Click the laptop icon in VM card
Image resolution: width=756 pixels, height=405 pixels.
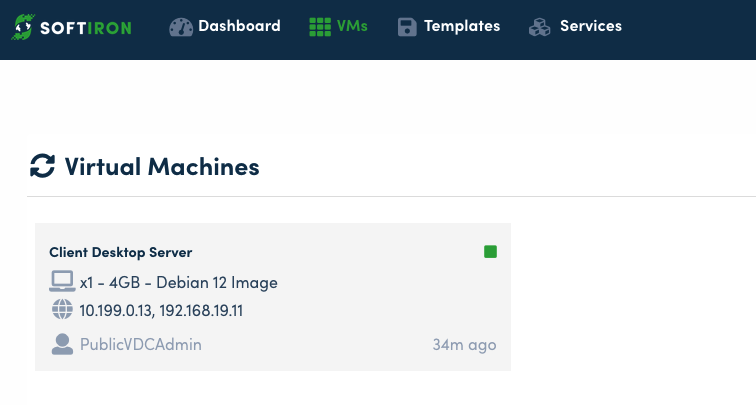62,282
